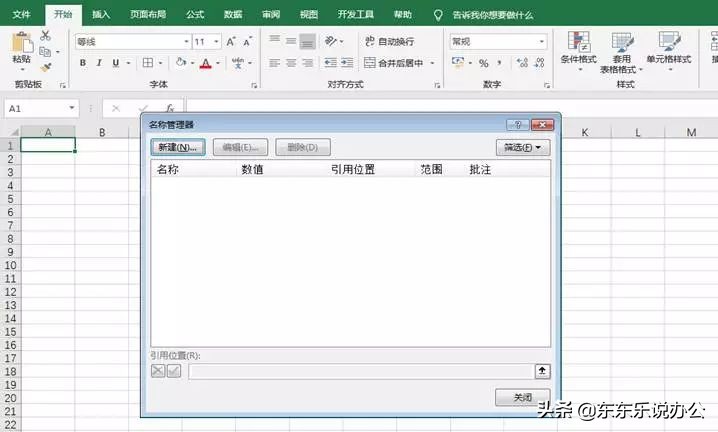
Task: Open the Name Box dropdown arrow
Action: pos(72,108)
